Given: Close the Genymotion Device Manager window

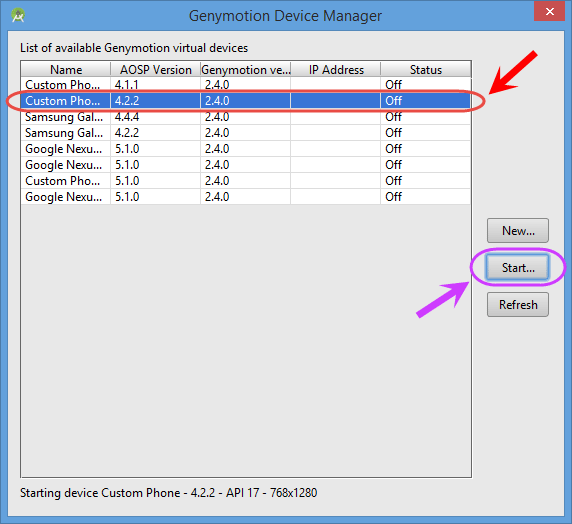Looking at the screenshot, I should 549,11.
